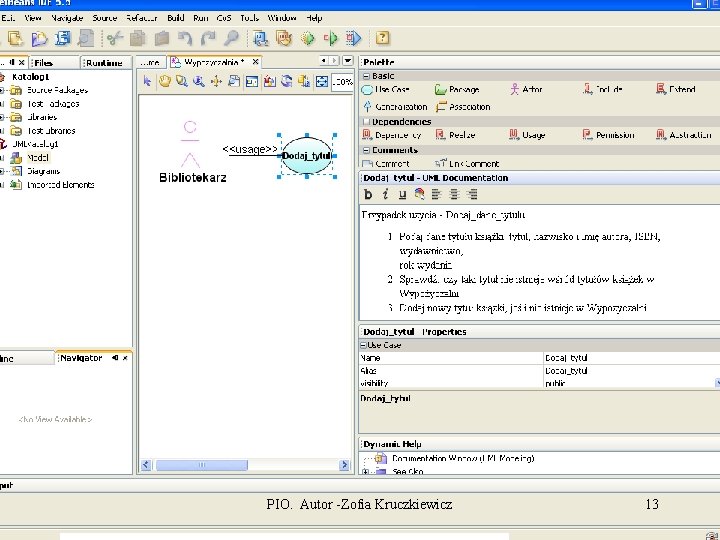720x540 pixels.
Task: Pick Association from the palette
Action: pyautogui.click(x=463, y=107)
